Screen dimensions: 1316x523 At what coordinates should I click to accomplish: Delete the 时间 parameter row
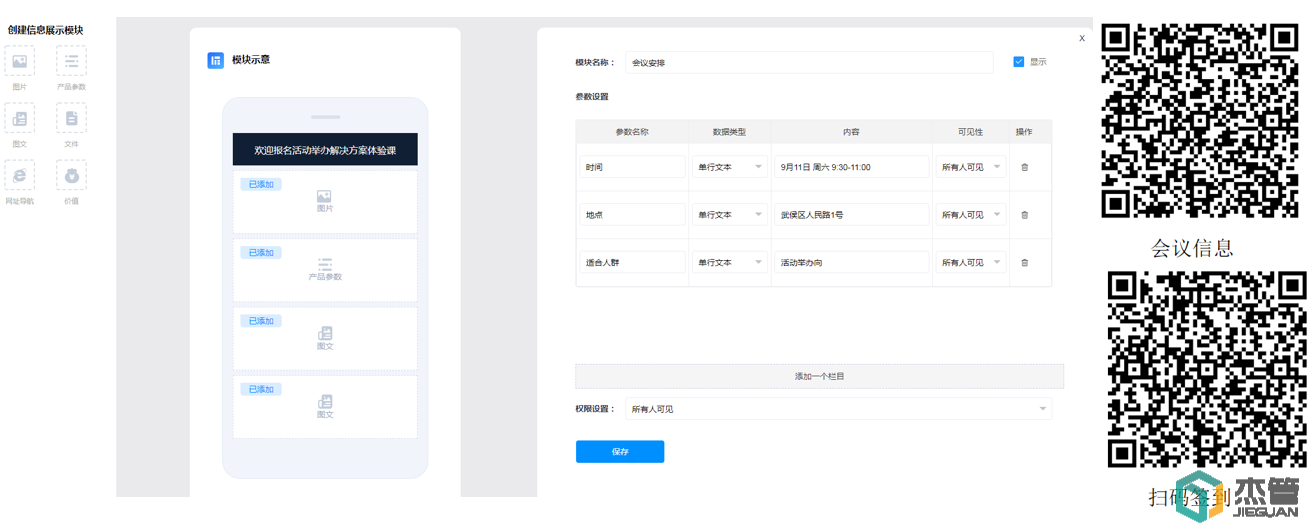tap(1024, 167)
